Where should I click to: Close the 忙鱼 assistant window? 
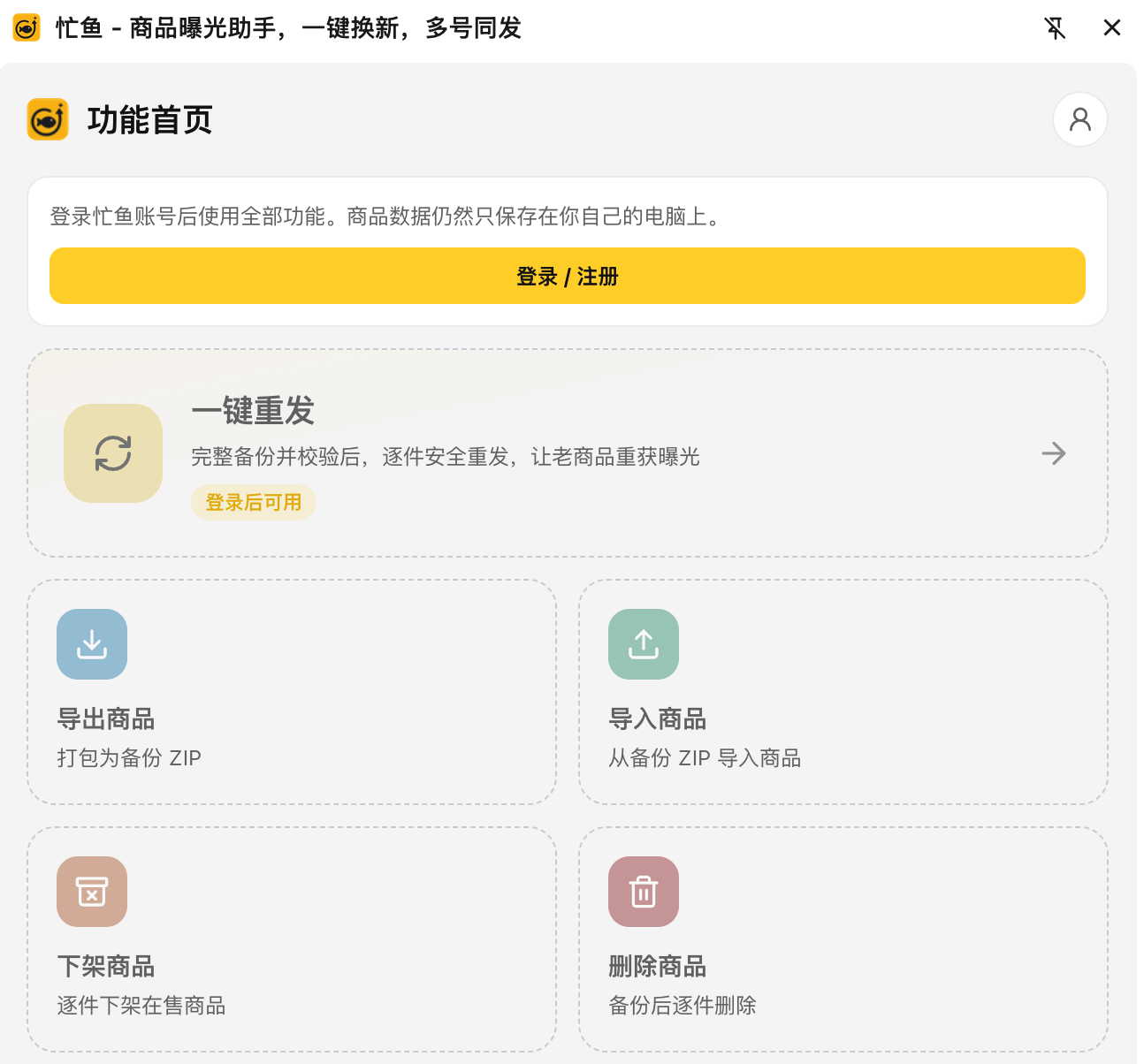click(x=1112, y=28)
